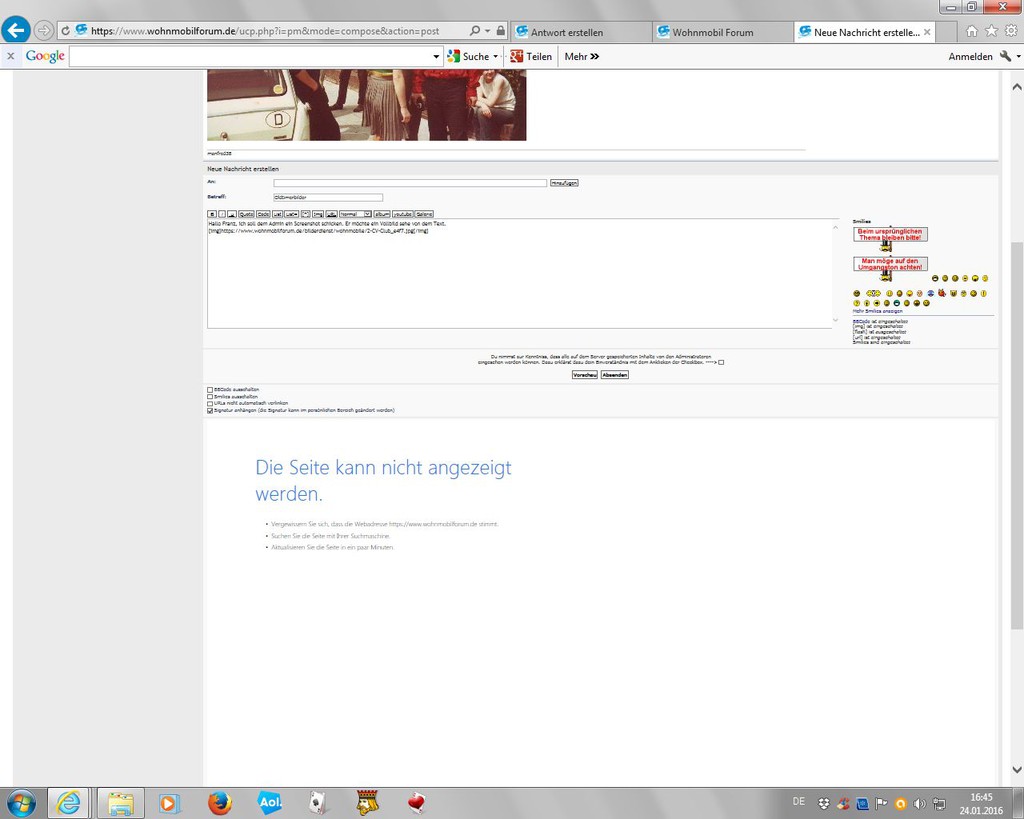Open the king card game taskbar icon
Screen dimensions: 1024x819
[x=368, y=803]
